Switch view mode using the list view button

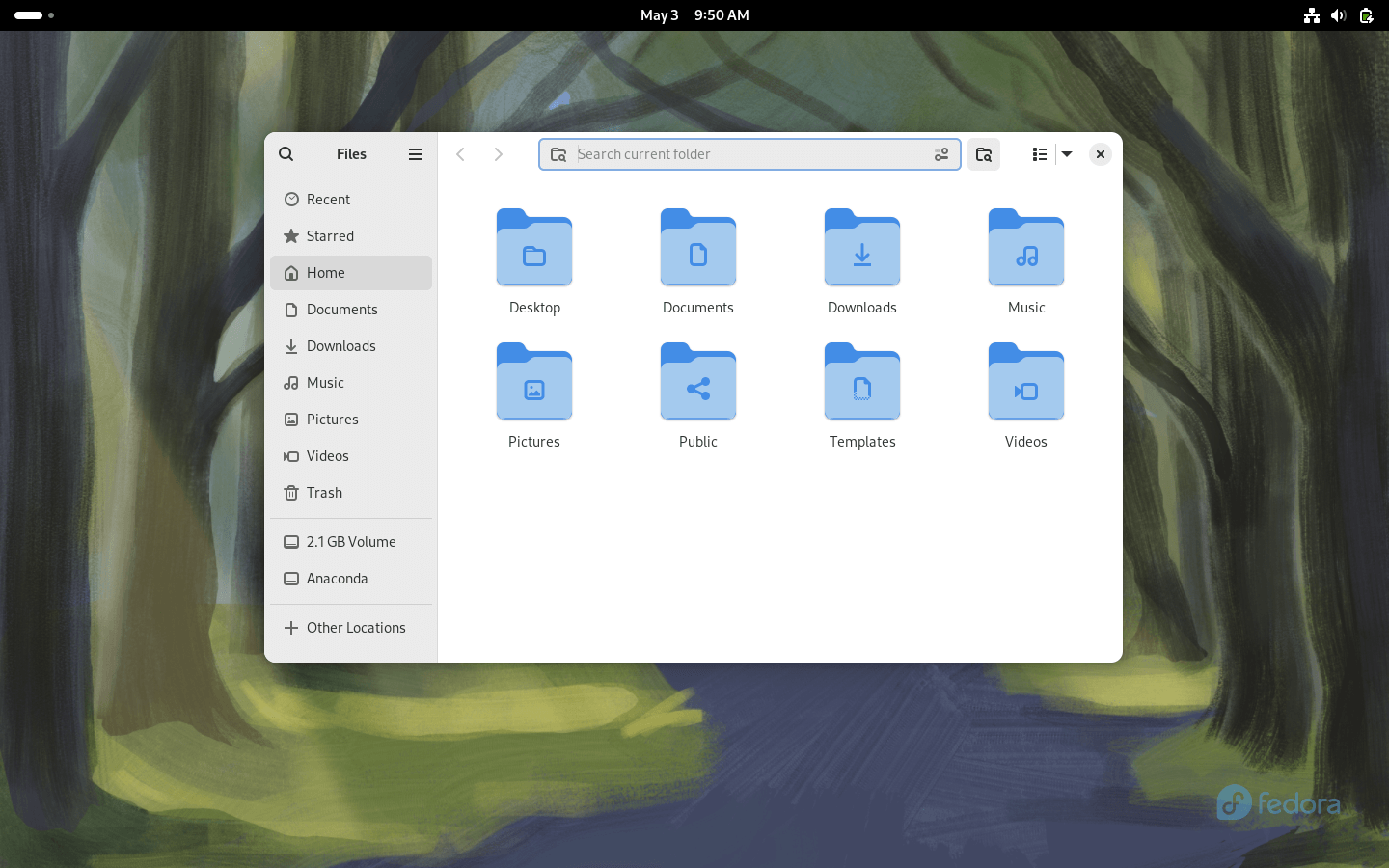pos(1039,154)
